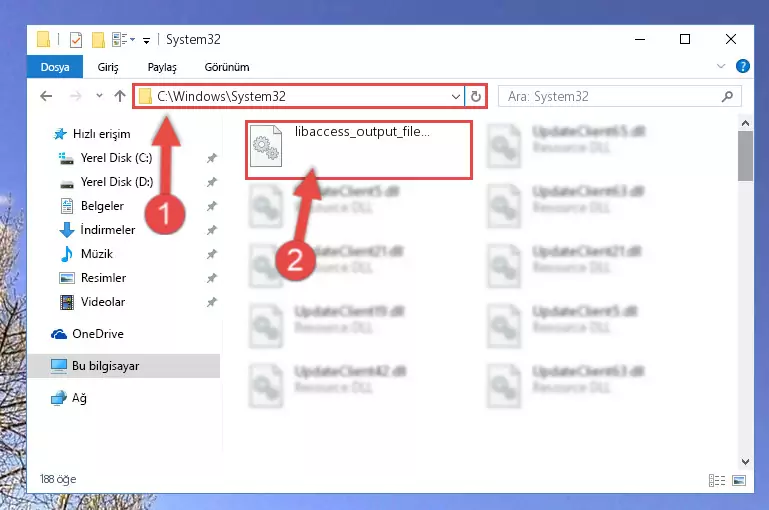Go back with the left arrow
The width and height of the screenshot is (769, 510).
[x=46, y=96]
